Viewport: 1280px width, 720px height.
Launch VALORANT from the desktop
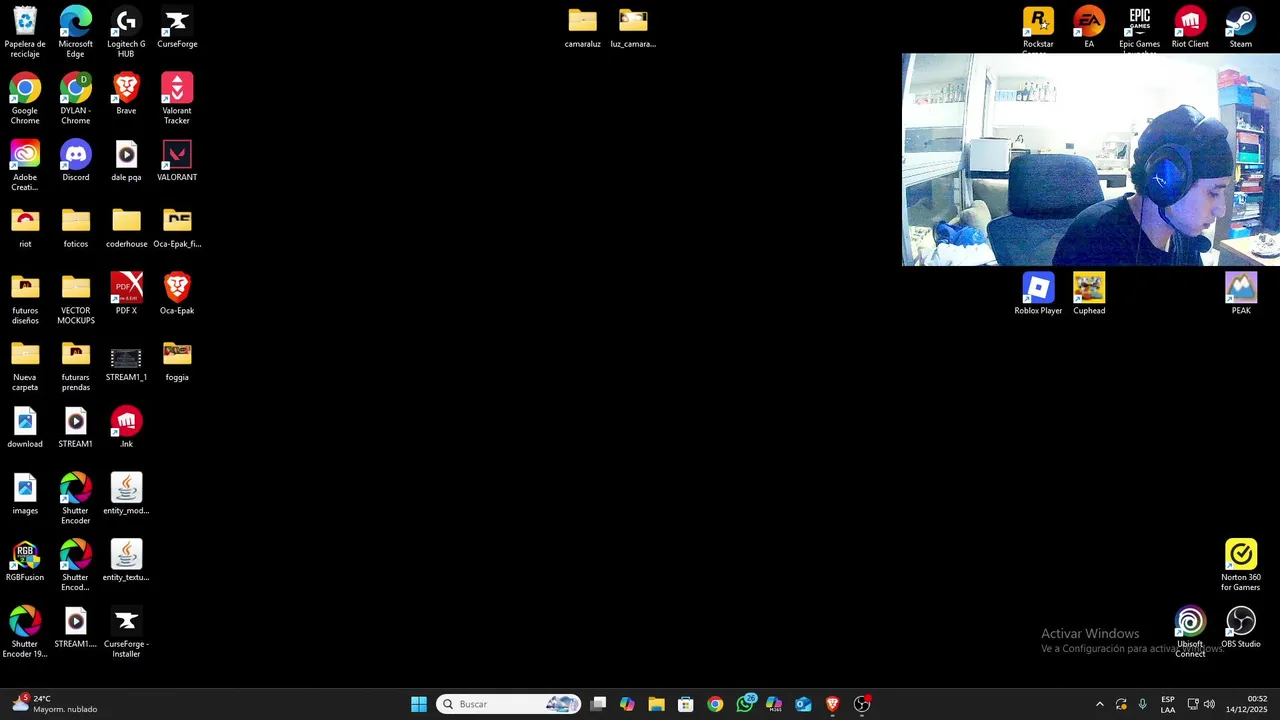coord(177,161)
